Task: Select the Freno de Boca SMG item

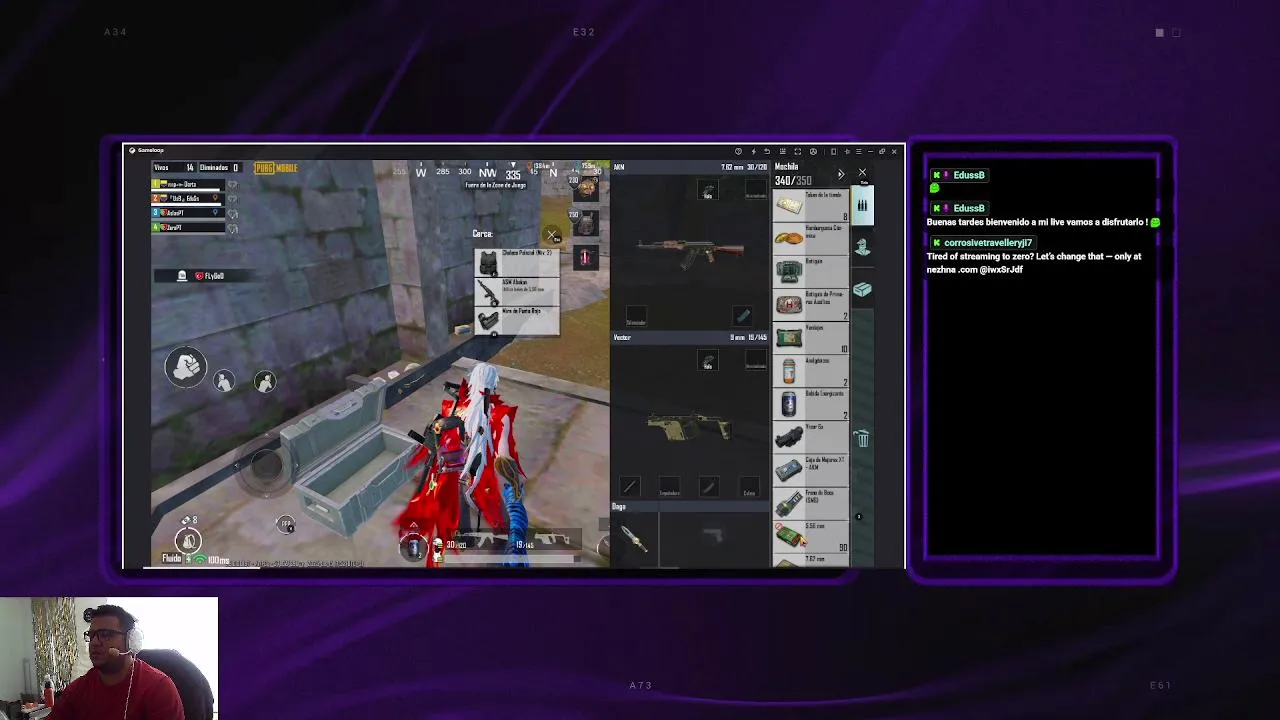Action: click(811, 502)
